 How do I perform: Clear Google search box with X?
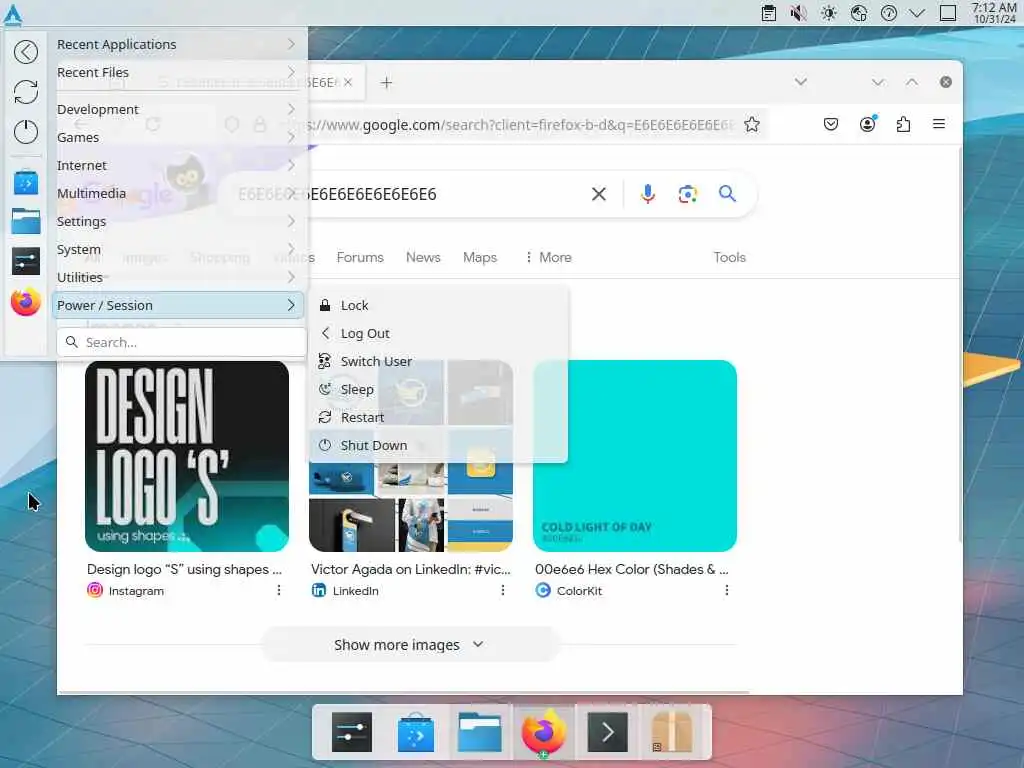tap(598, 194)
